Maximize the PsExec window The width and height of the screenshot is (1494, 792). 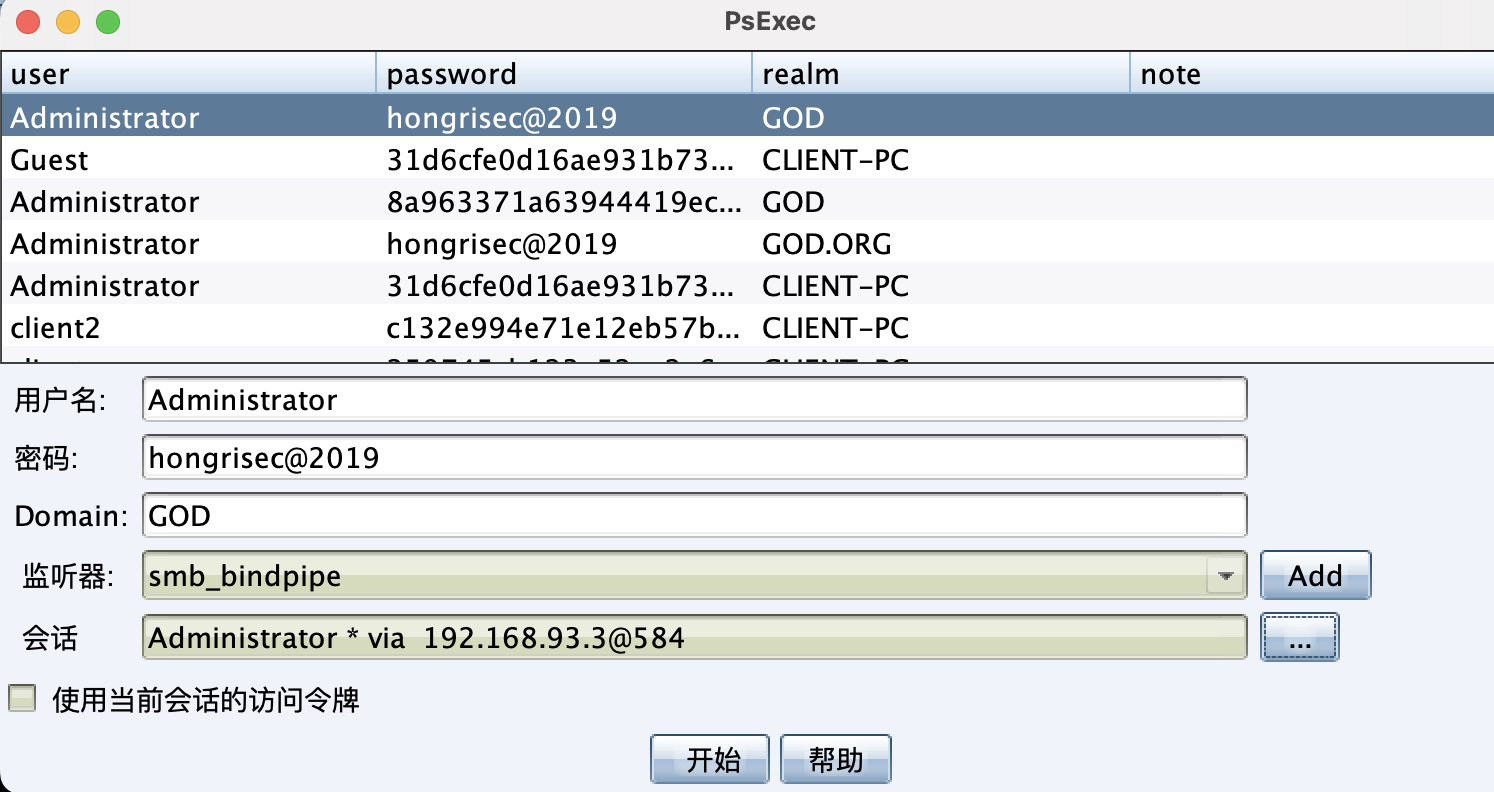click(107, 21)
